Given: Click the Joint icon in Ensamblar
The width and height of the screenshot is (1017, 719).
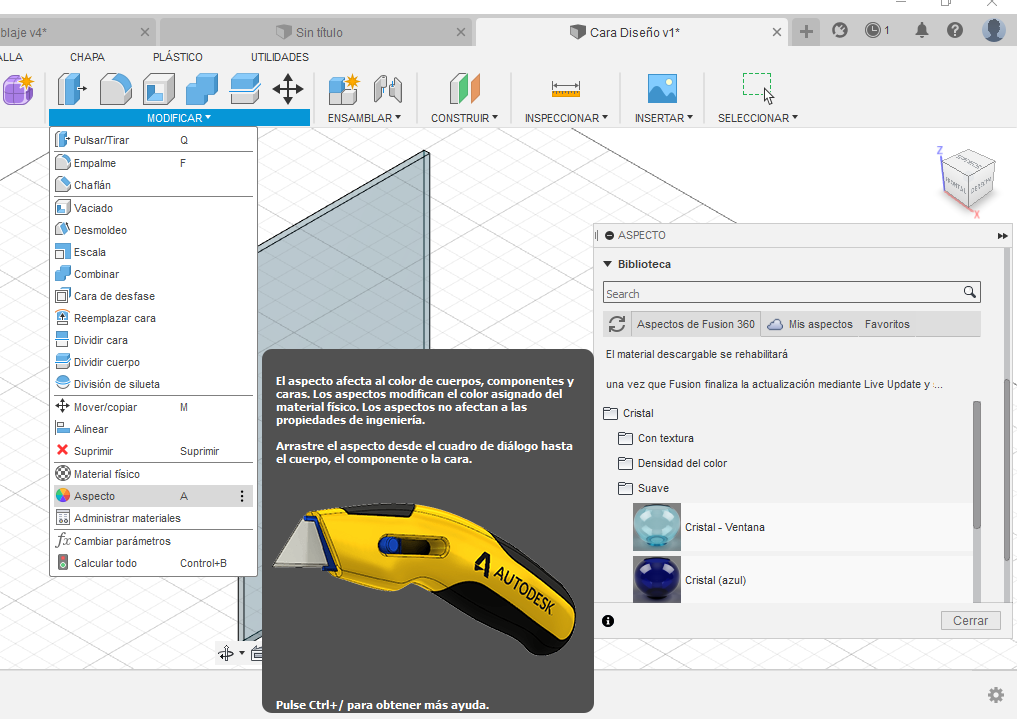Looking at the screenshot, I should (388, 89).
